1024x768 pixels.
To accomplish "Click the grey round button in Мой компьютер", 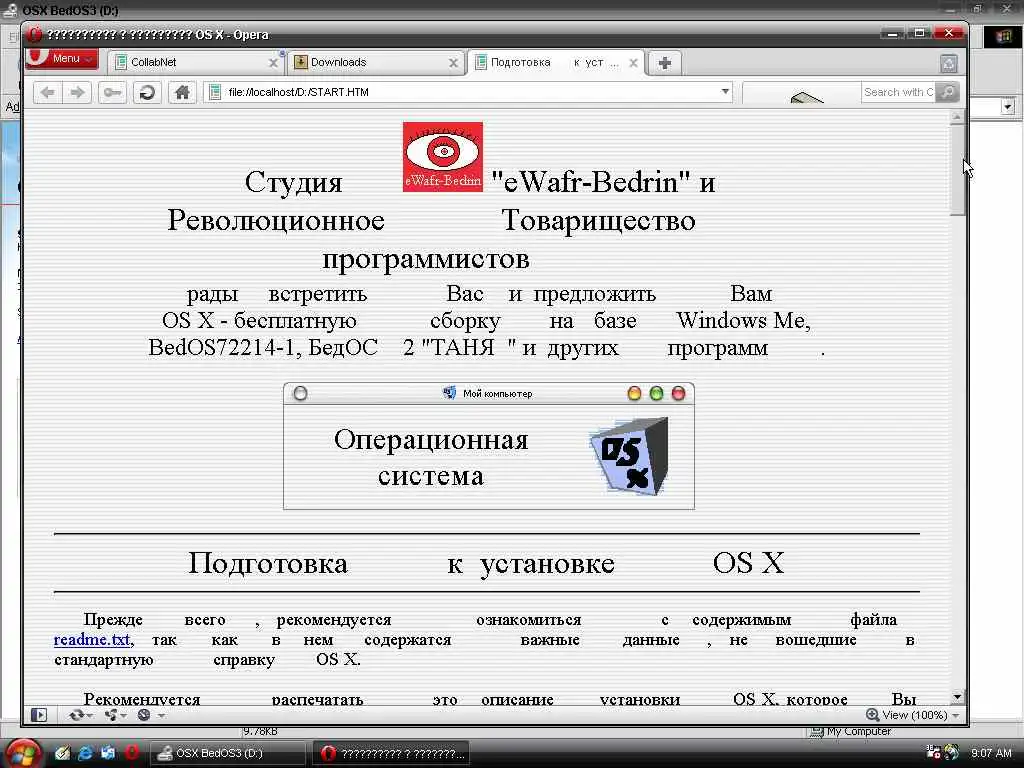I will [300, 393].
